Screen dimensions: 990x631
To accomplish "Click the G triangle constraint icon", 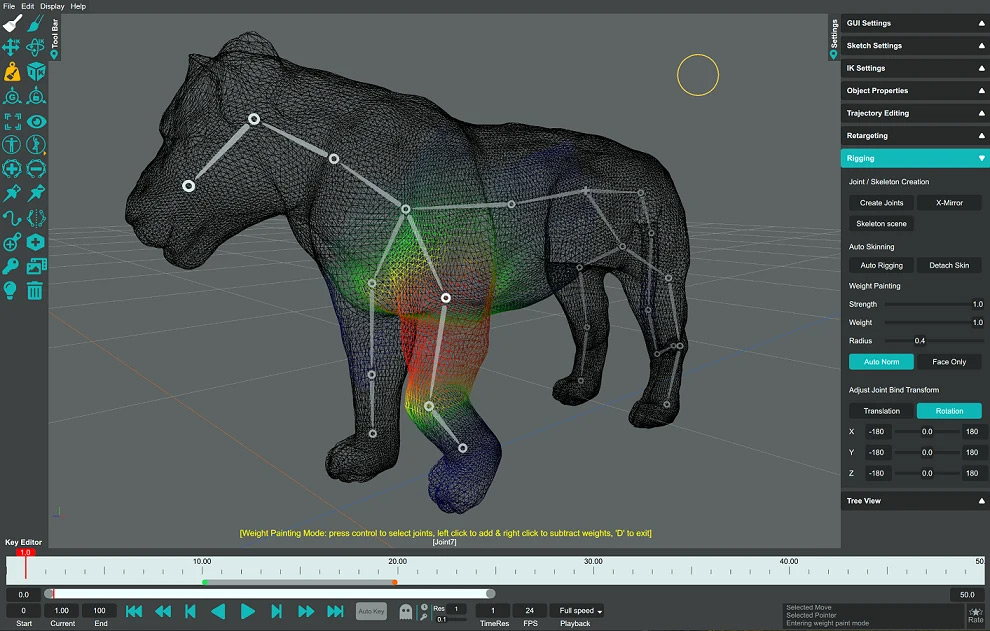I will coord(12,96).
